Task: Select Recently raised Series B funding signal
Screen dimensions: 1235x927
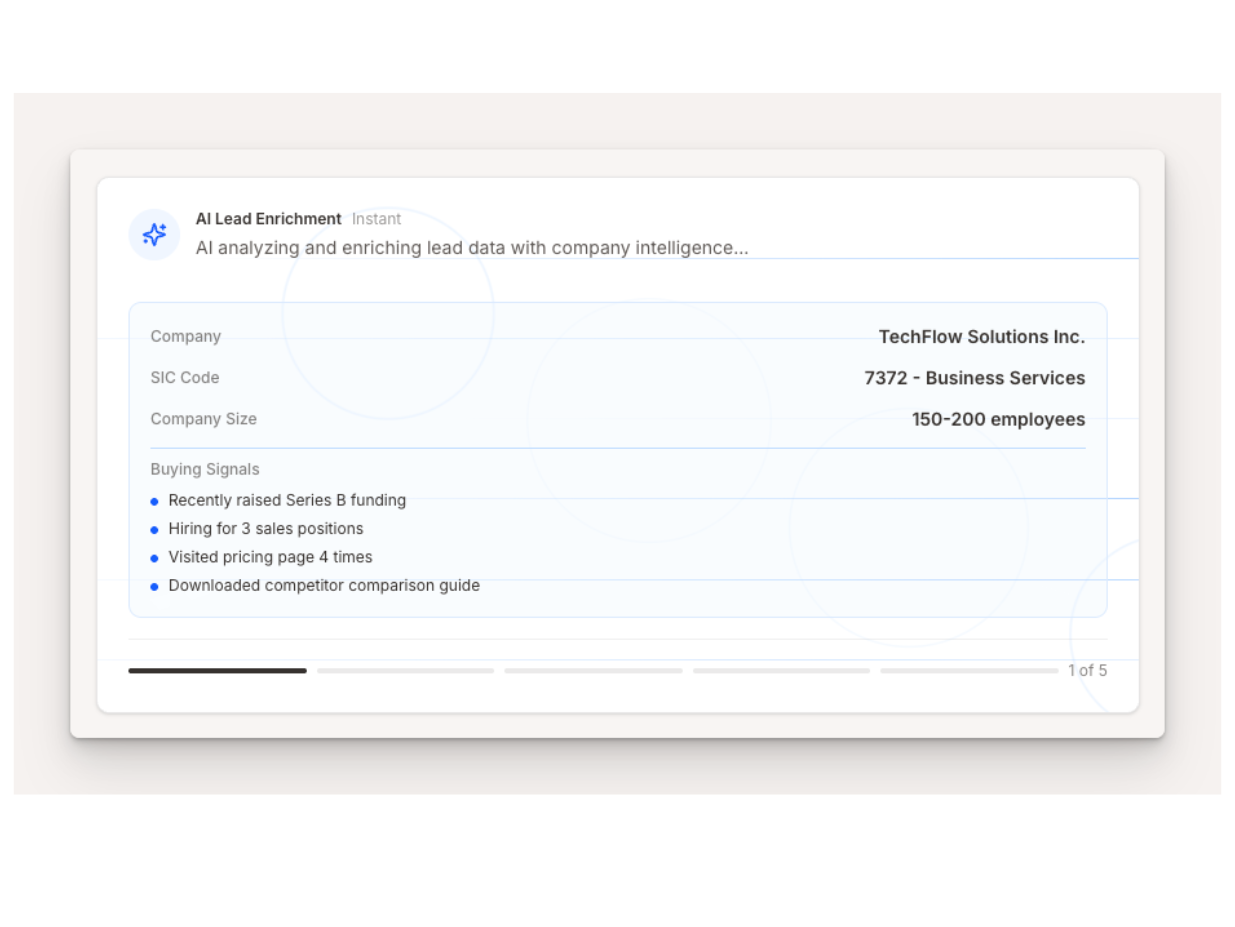Action: tap(287, 500)
